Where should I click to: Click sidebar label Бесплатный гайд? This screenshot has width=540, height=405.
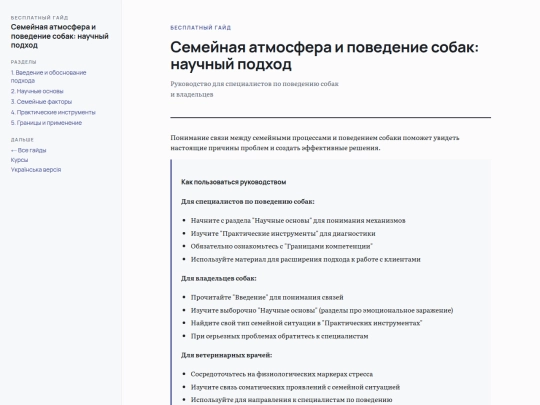[x=39, y=18]
